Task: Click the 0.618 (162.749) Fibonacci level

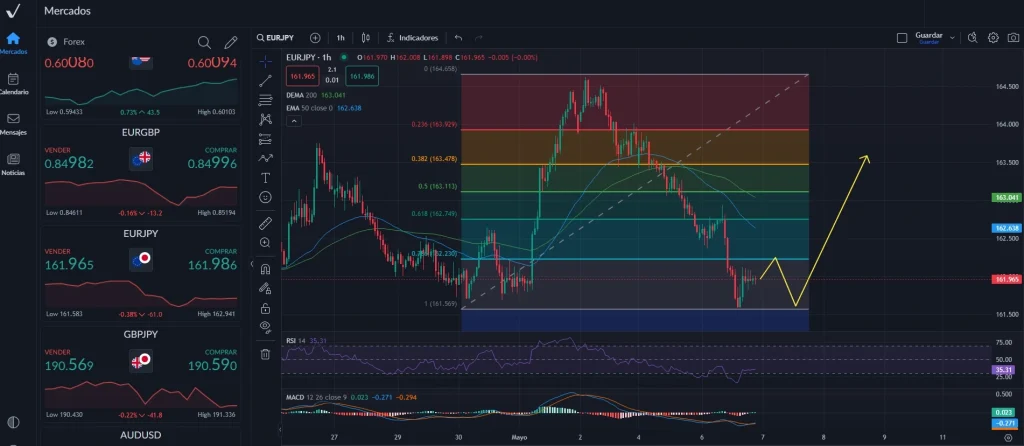Action: [x=434, y=214]
